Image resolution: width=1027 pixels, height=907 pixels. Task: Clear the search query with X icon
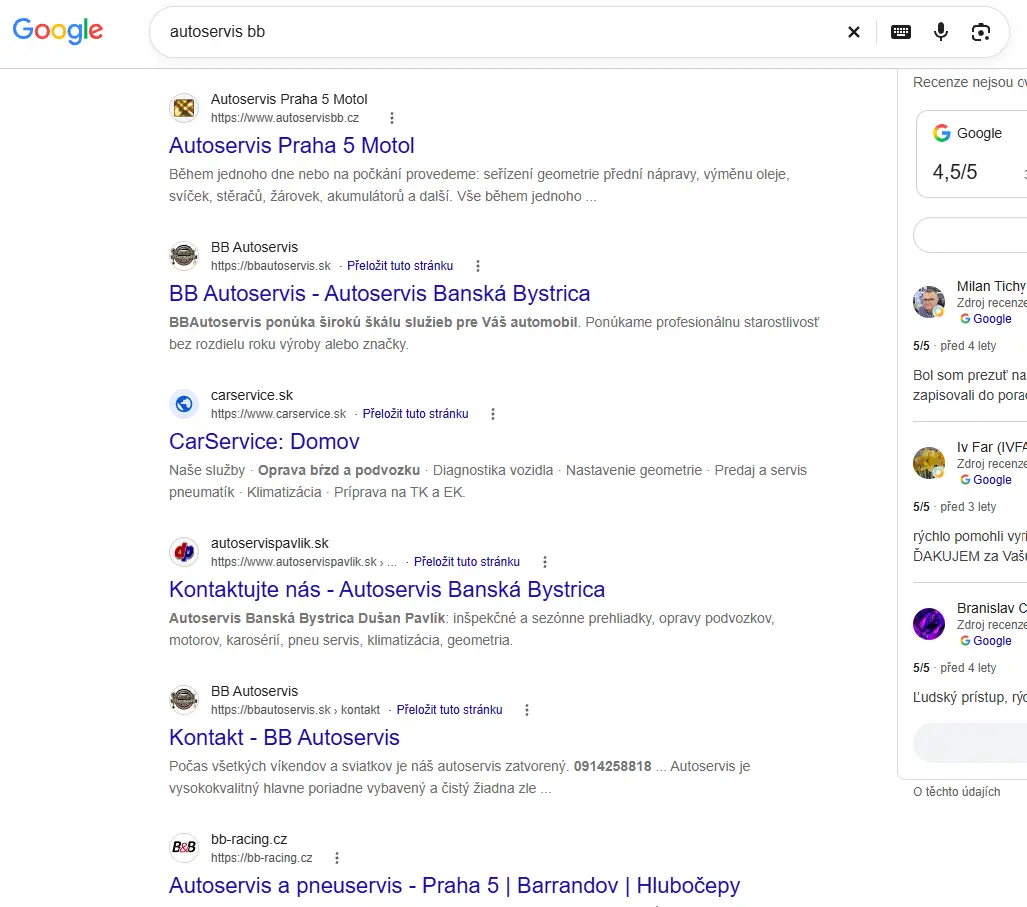pyautogui.click(x=853, y=32)
